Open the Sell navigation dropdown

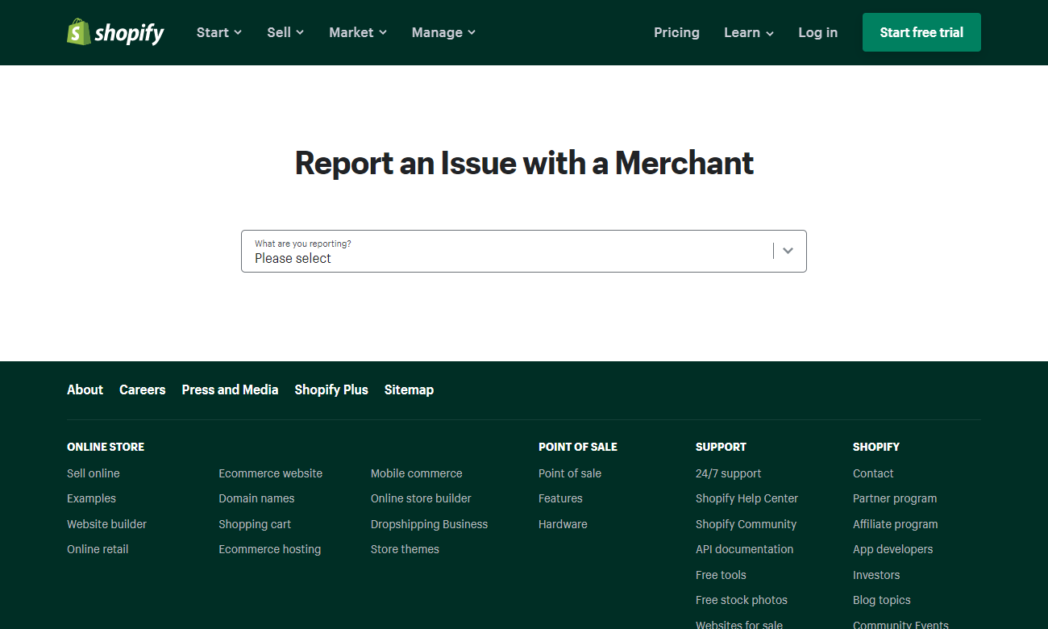point(285,32)
